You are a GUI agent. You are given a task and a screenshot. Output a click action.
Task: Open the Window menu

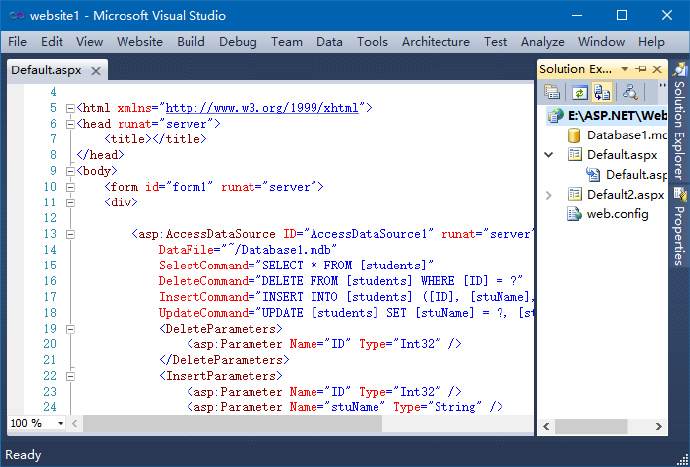602,42
